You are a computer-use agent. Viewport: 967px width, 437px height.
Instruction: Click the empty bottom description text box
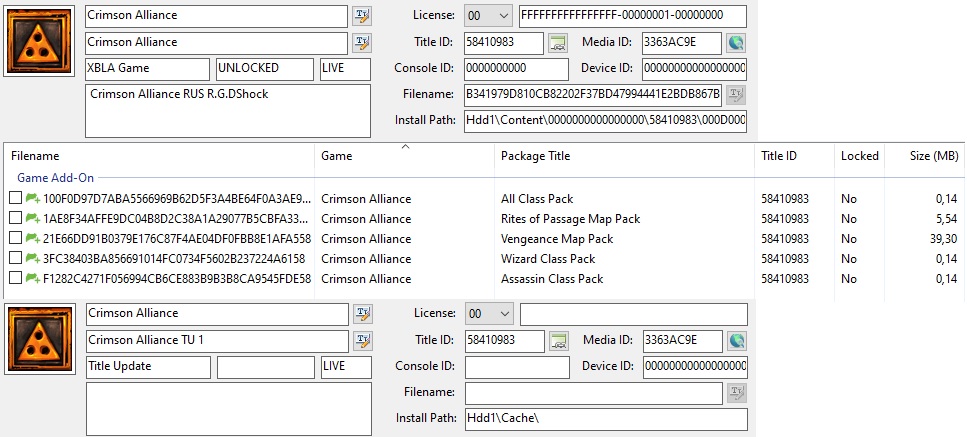[x=229, y=409]
